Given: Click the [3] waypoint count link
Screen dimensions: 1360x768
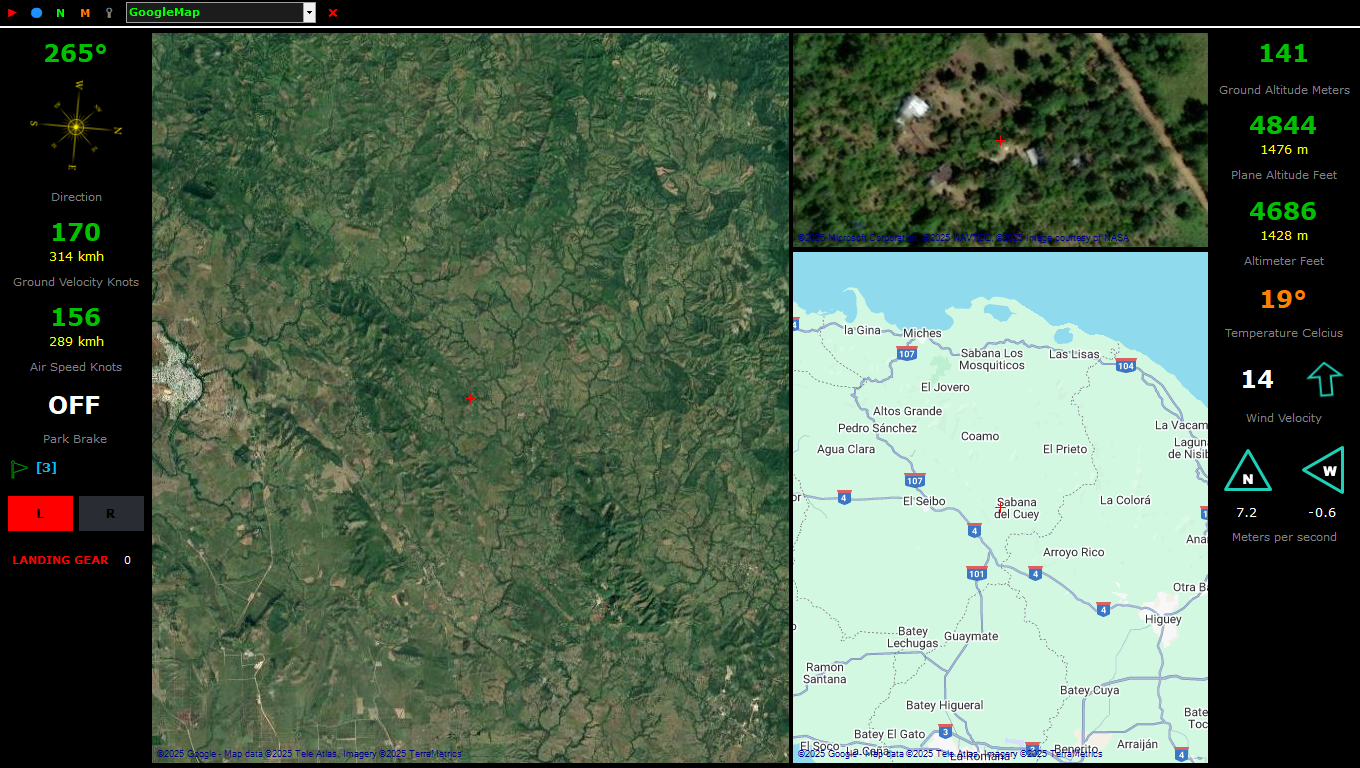Looking at the screenshot, I should tap(46, 467).
